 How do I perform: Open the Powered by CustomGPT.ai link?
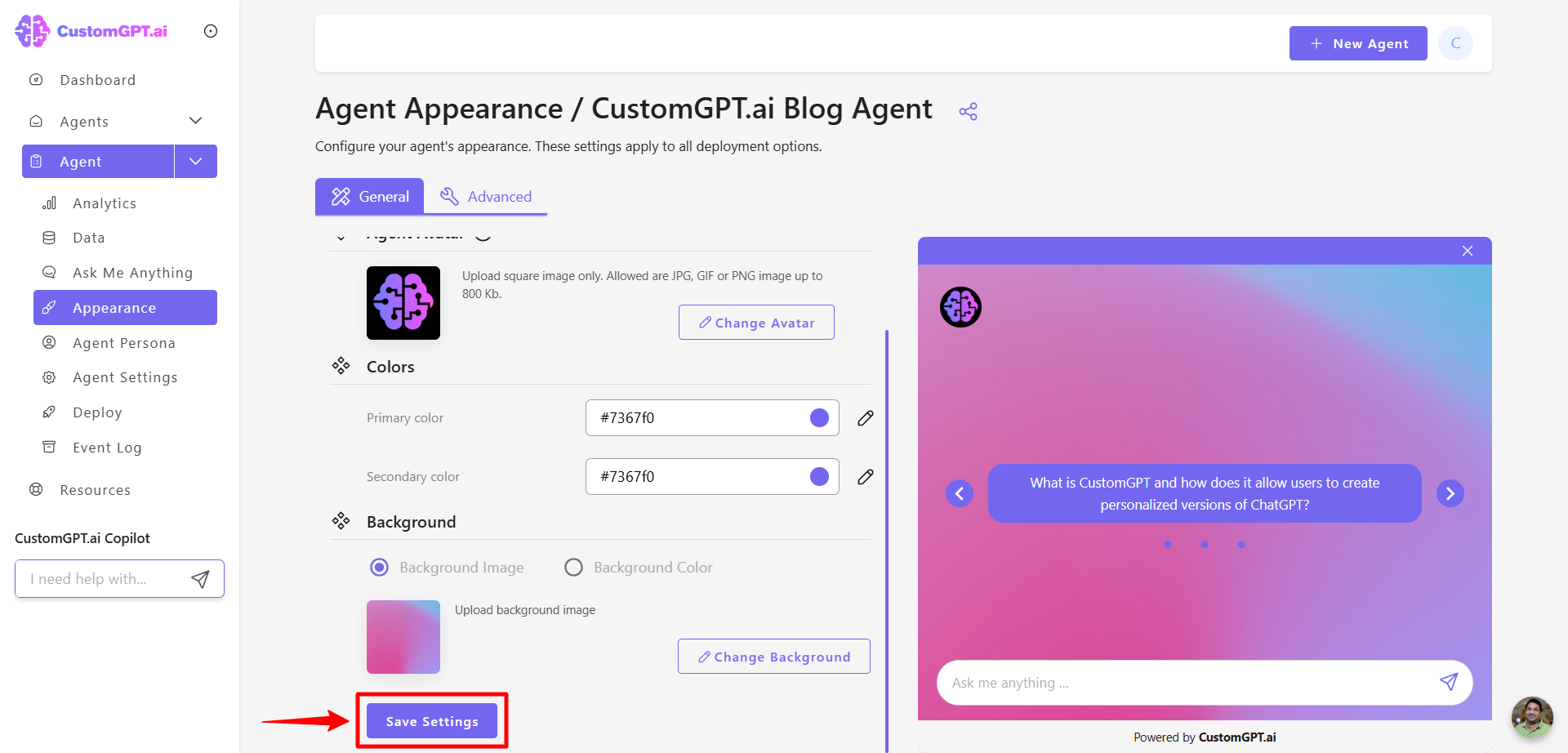[x=1205, y=737]
